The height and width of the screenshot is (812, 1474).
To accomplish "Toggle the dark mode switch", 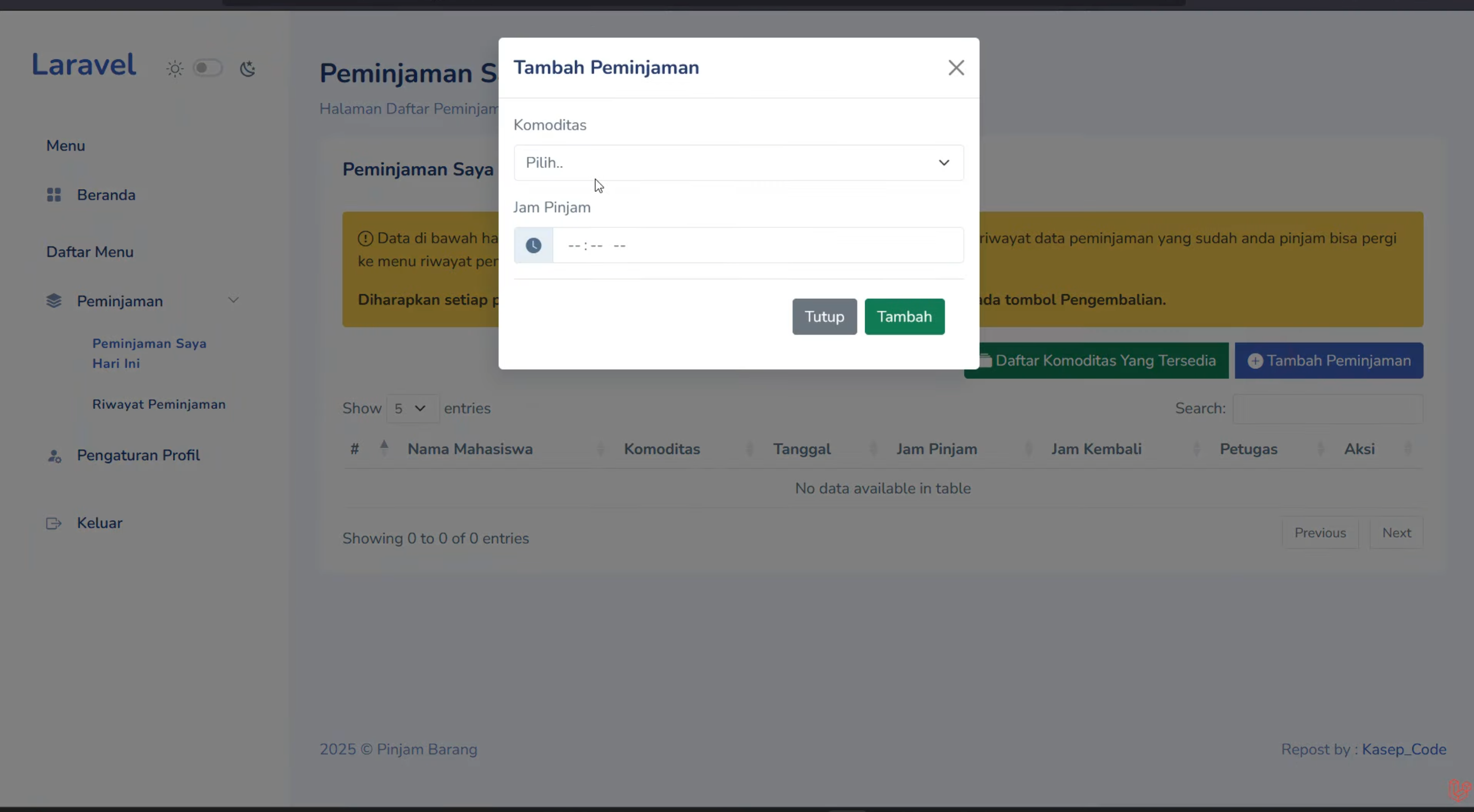I will (x=208, y=68).
